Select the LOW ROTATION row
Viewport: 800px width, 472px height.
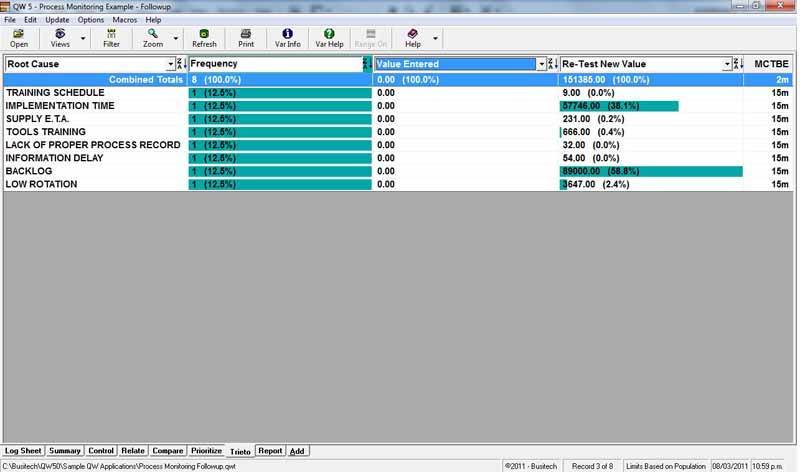click(398, 184)
